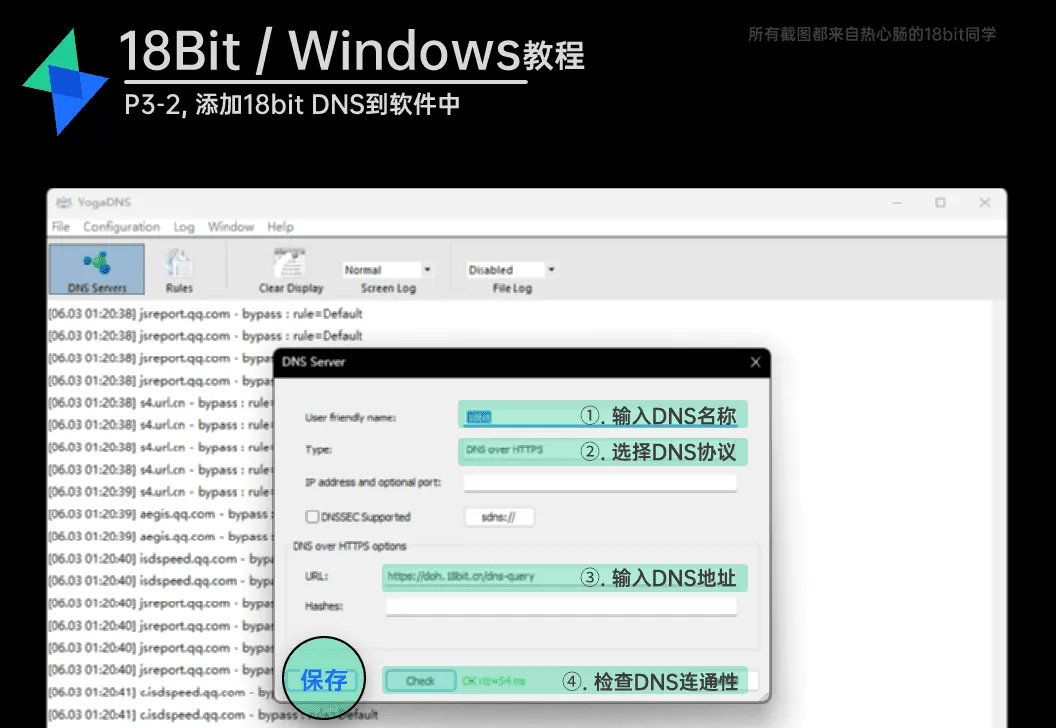This screenshot has width=1056, height=728.
Task: Open the Type dropdown showing DNS over HTTPS
Action: 603,451
